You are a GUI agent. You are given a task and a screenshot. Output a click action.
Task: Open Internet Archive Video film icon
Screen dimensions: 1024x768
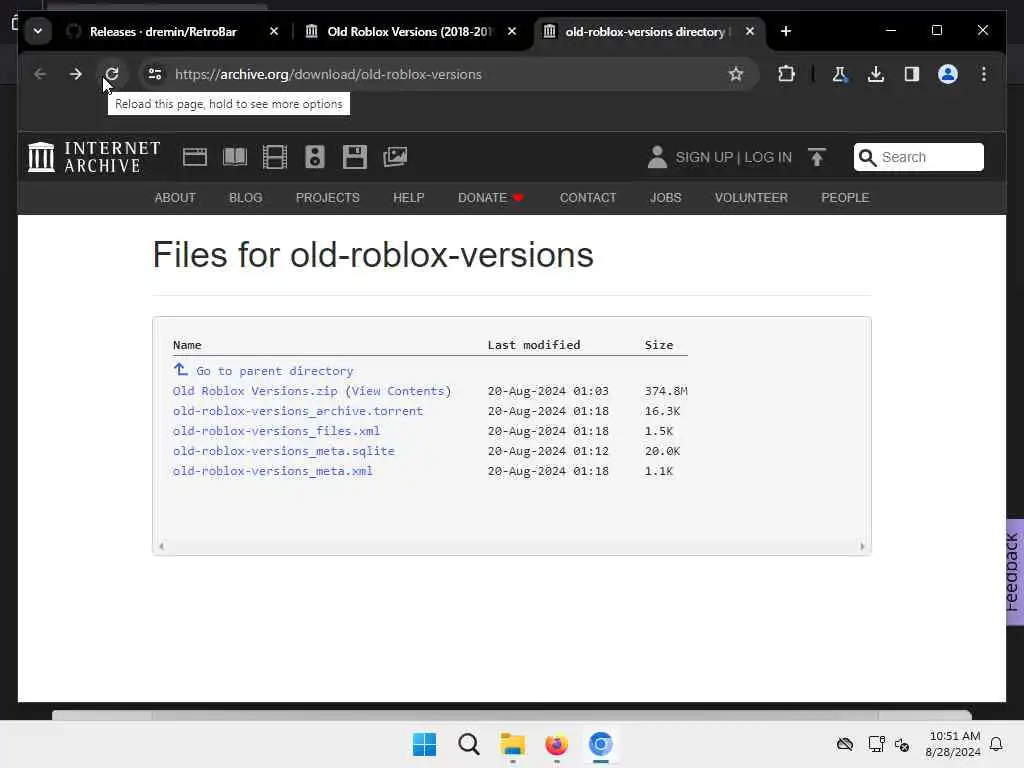pyautogui.click(x=274, y=157)
